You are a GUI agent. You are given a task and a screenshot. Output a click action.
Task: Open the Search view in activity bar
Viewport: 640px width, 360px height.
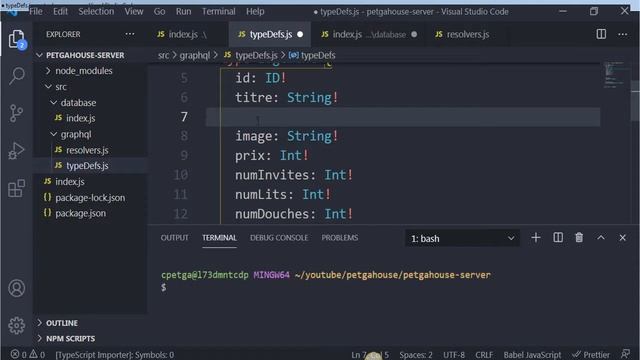tap(16, 76)
